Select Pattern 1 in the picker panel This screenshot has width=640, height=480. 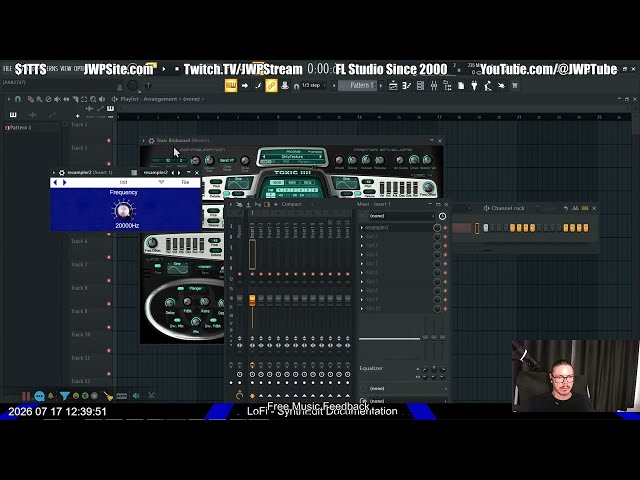click(x=31, y=128)
